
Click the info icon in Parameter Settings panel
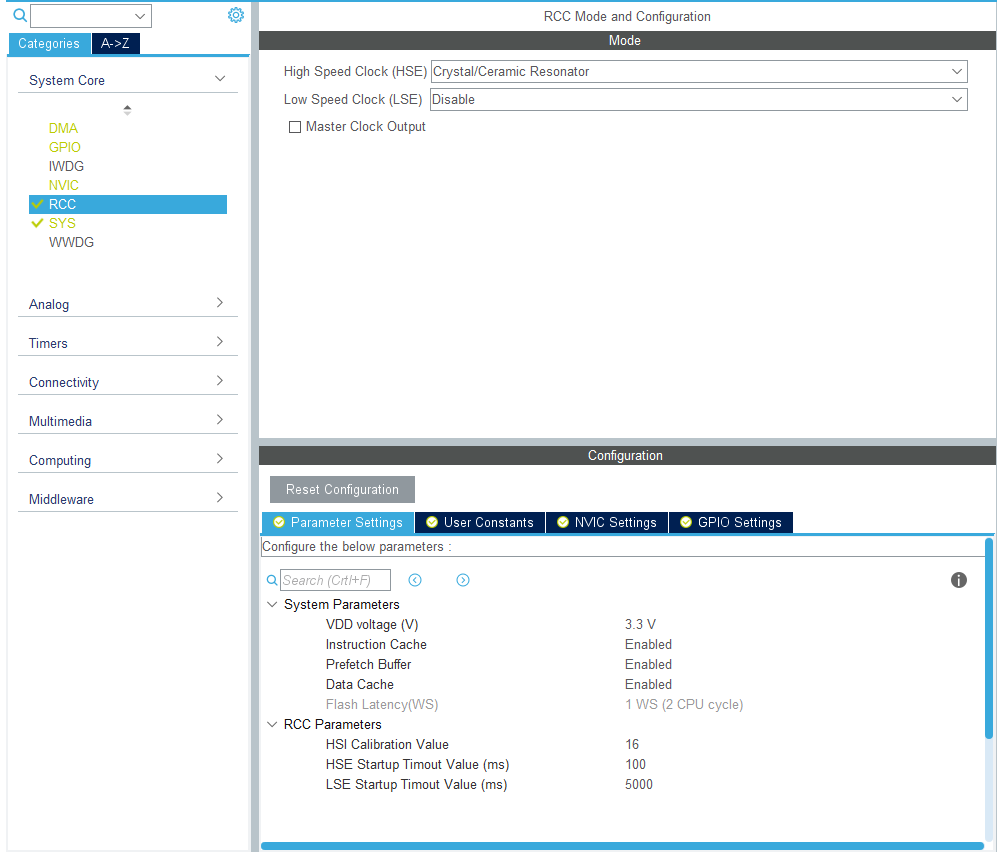click(958, 580)
